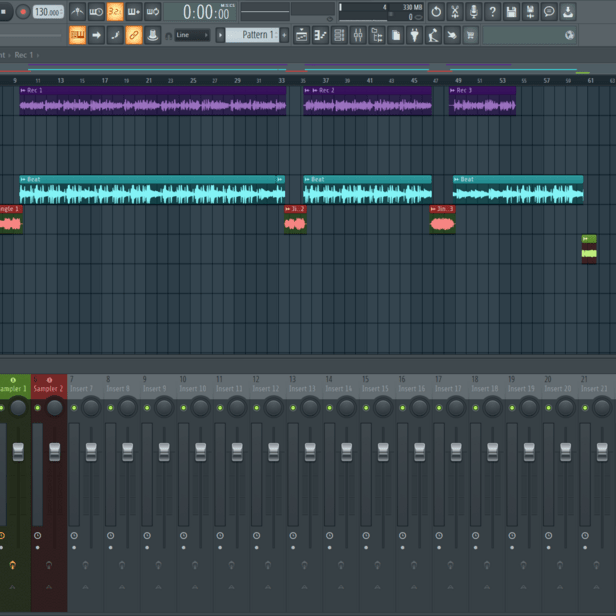Open the plugin picker plug icon
Screen dimensions: 616x616
pyautogui.click(x=415, y=35)
